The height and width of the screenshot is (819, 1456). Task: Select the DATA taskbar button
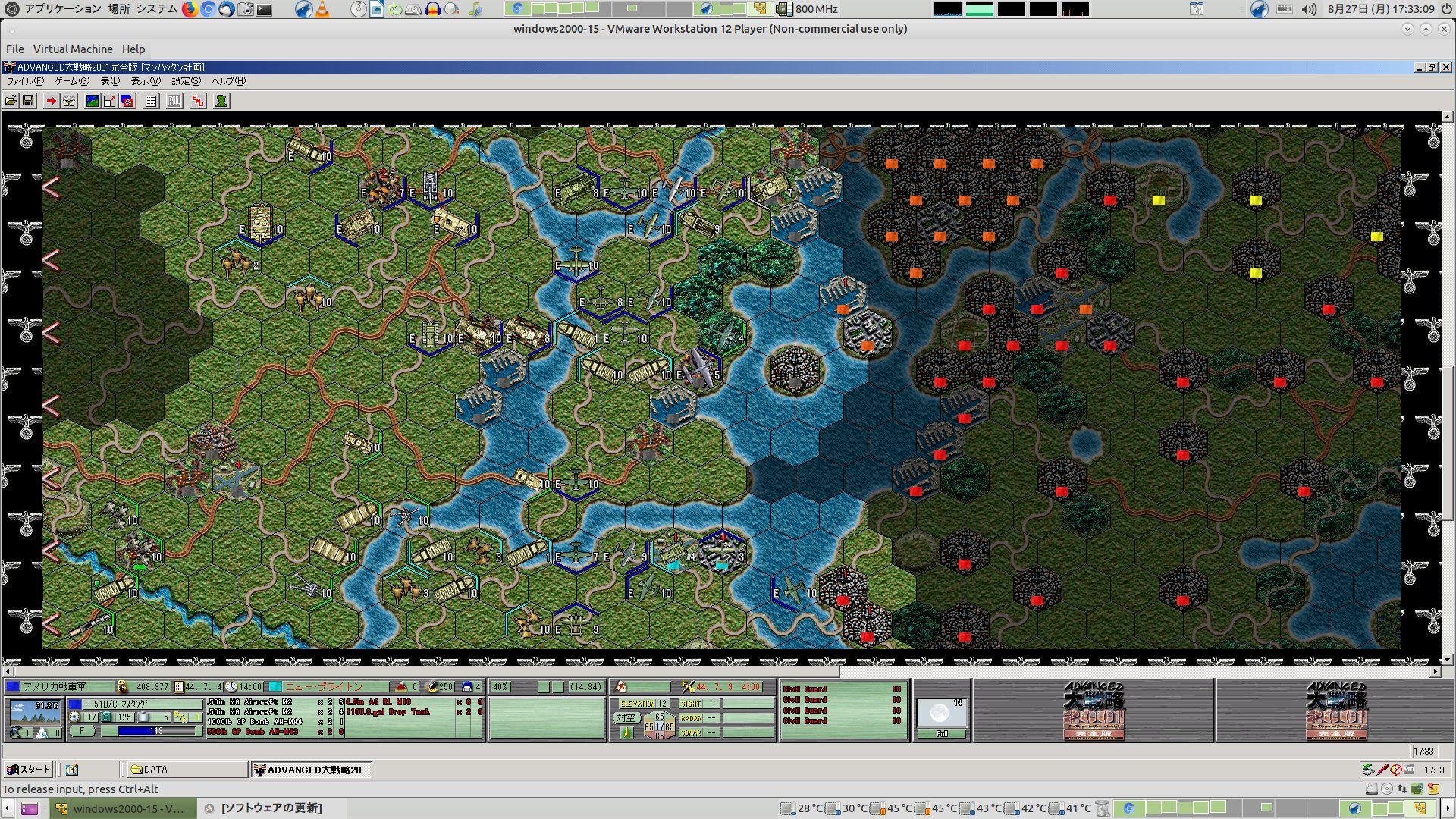tap(187, 770)
